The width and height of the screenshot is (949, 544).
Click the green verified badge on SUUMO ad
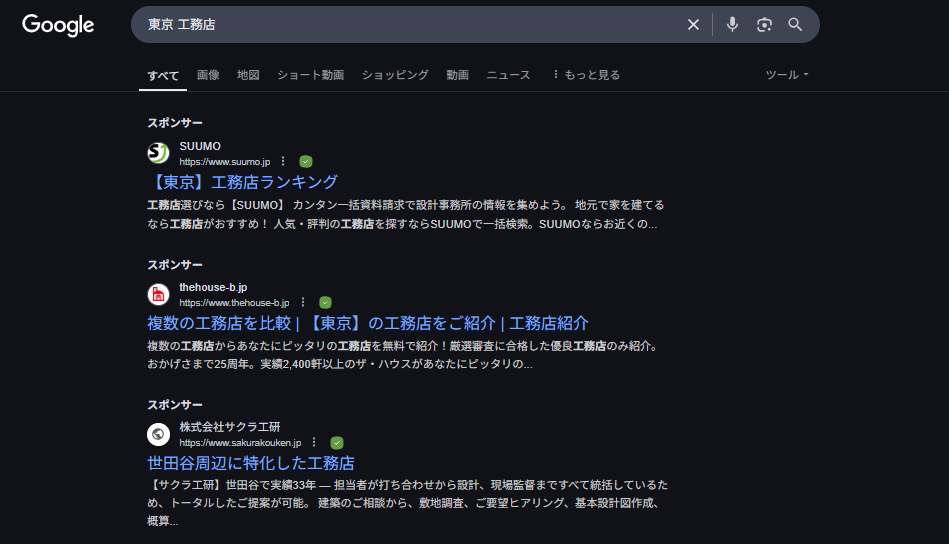tap(306, 162)
